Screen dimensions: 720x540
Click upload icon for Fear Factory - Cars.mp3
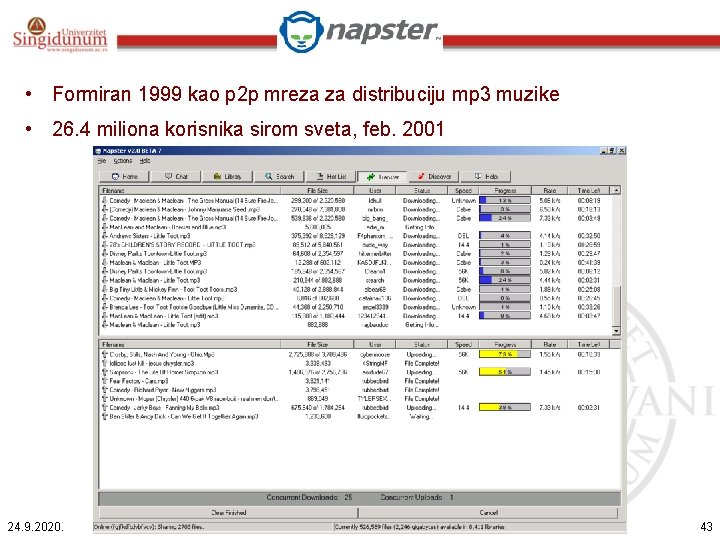[x=105, y=381]
